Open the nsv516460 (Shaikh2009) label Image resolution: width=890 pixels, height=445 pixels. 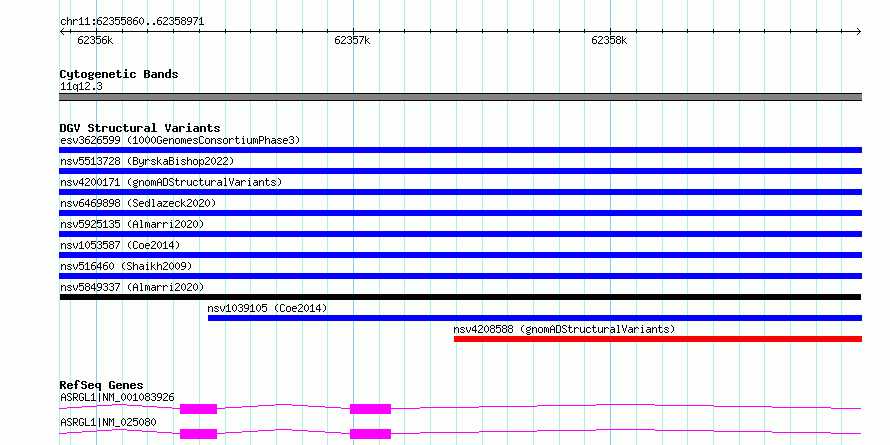(x=126, y=266)
